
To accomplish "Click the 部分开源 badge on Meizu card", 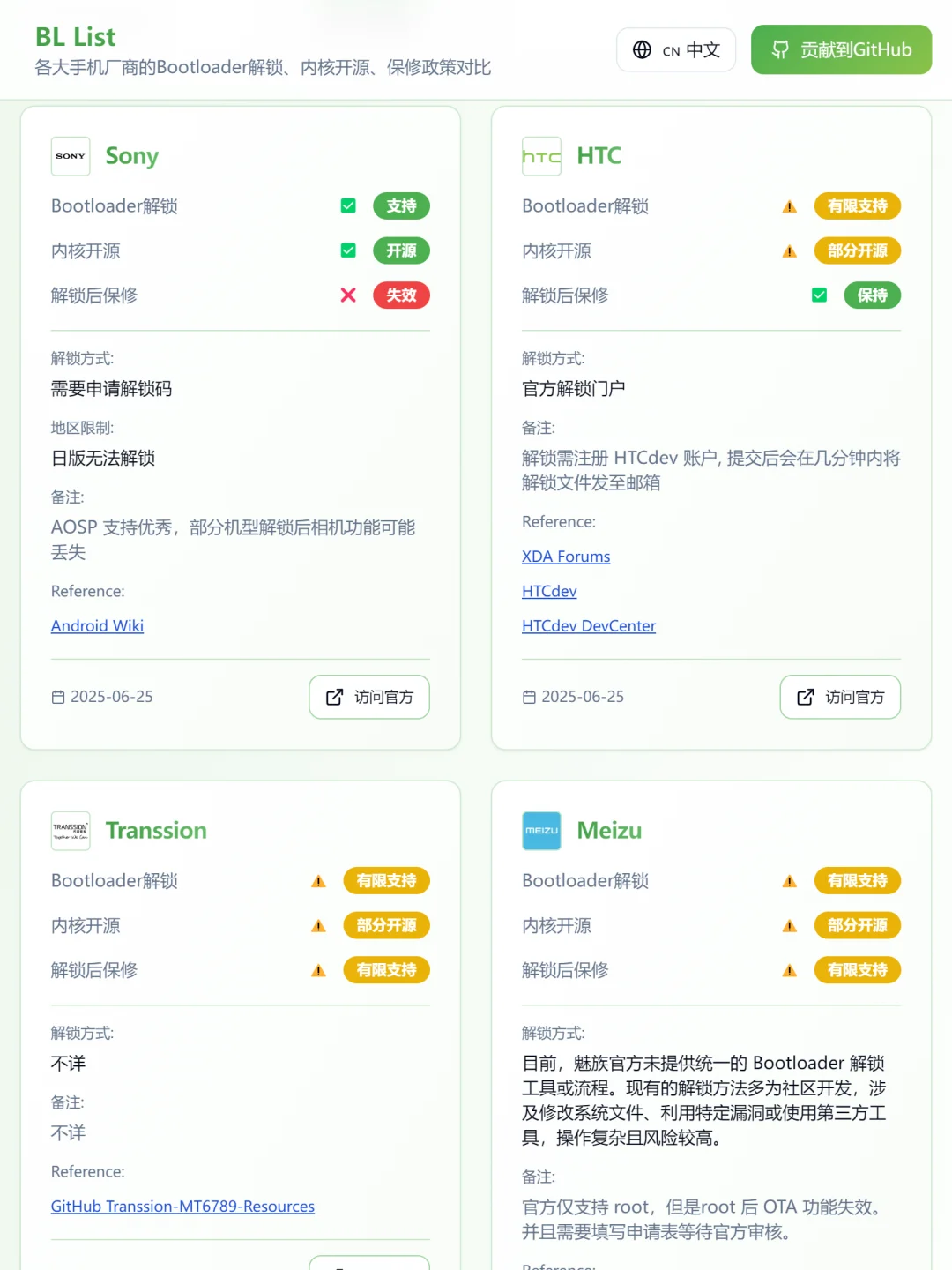I will click(857, 925).
